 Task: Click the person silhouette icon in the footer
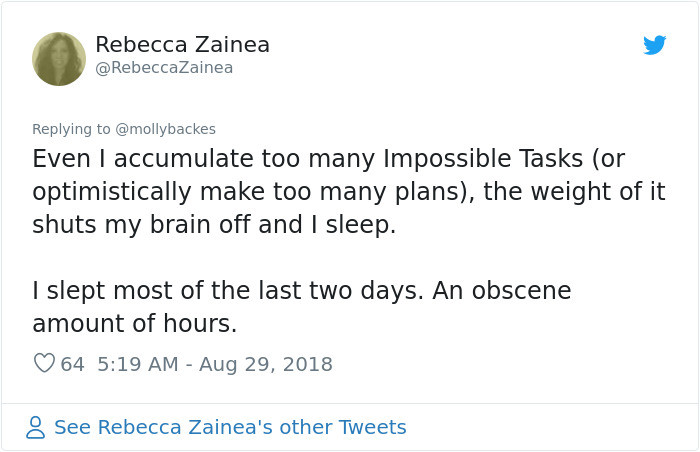[x=35, y=427]
